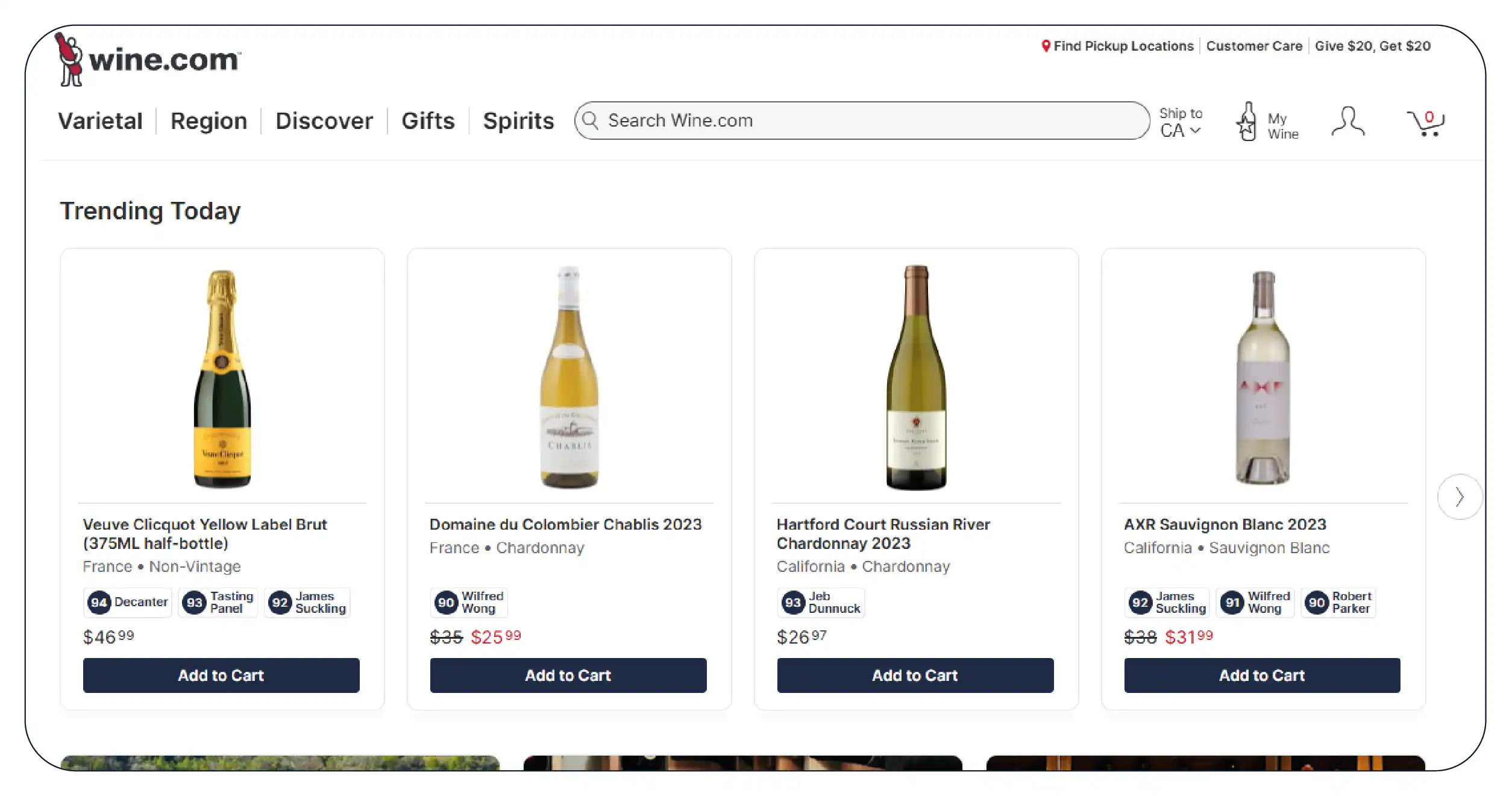
Task: Add Veuve Clicquot Yellow Label to cart
Action: 221,675
